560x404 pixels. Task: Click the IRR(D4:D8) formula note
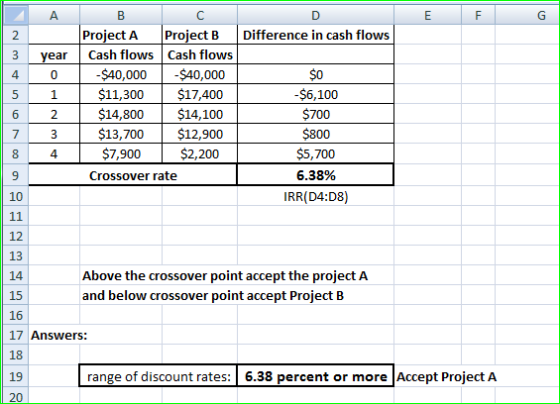pos(316,196)
